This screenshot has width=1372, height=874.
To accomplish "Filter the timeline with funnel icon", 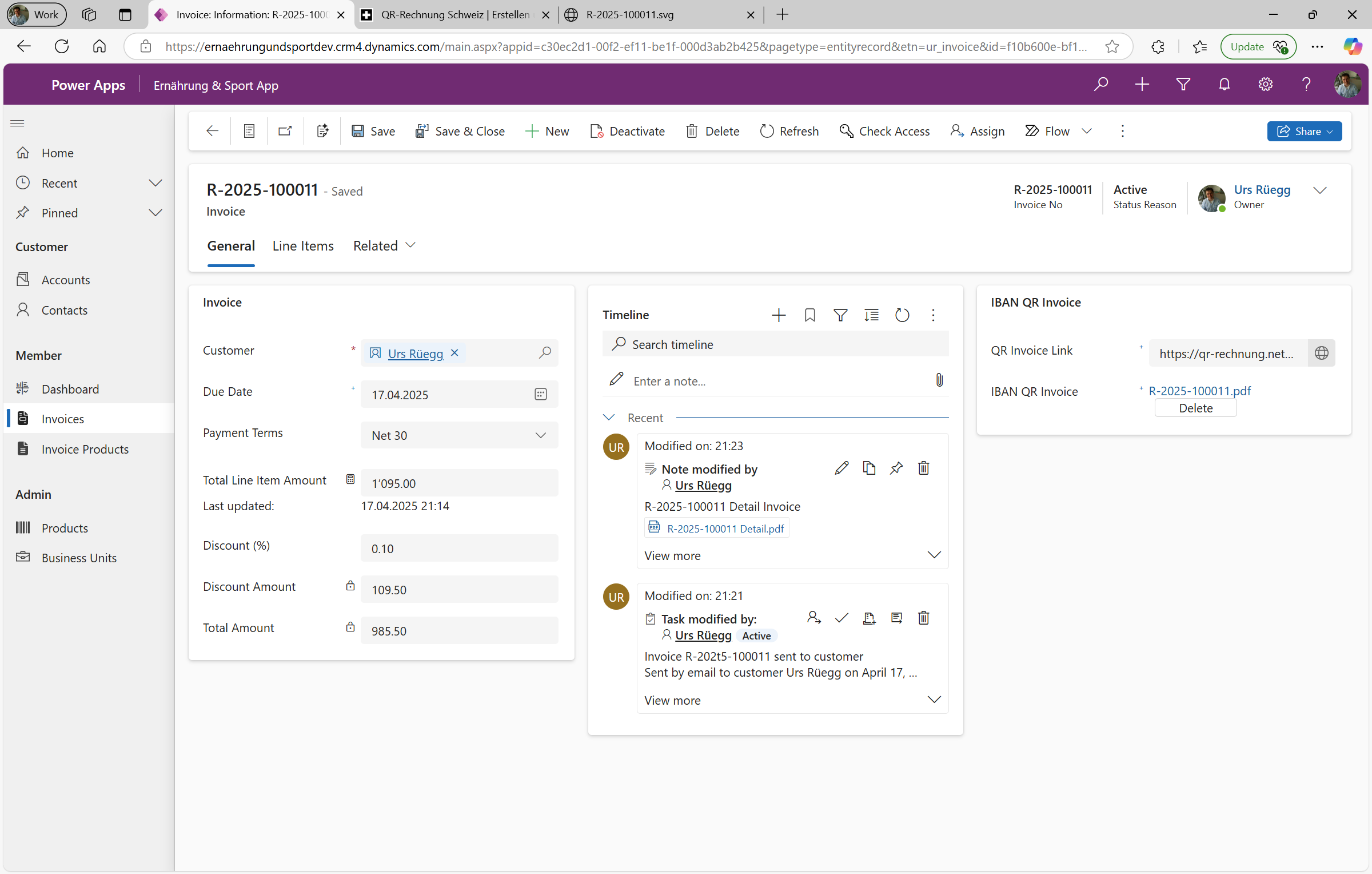I will [x=840, y=315].
